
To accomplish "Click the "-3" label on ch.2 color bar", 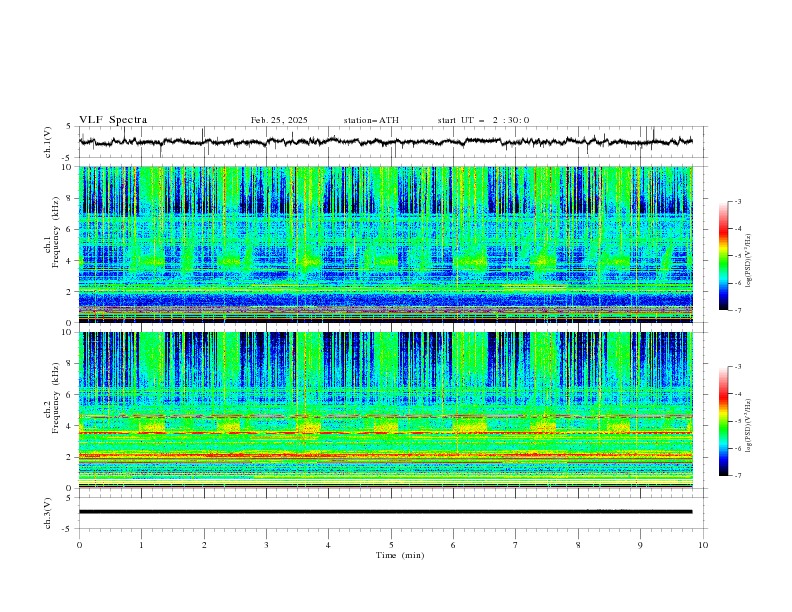I will 738,367.
